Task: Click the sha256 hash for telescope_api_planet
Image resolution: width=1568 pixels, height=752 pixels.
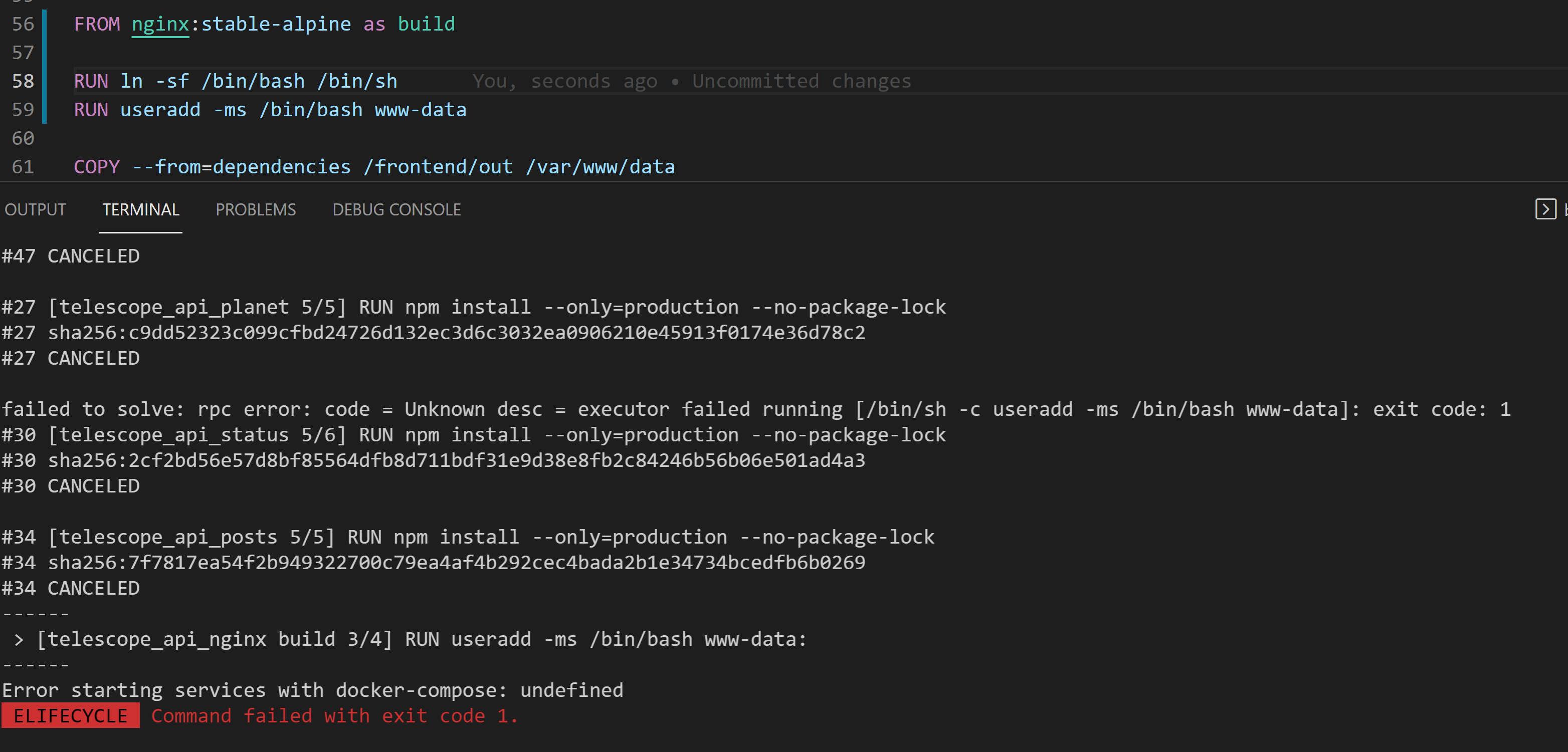Action: pos(434,332)
